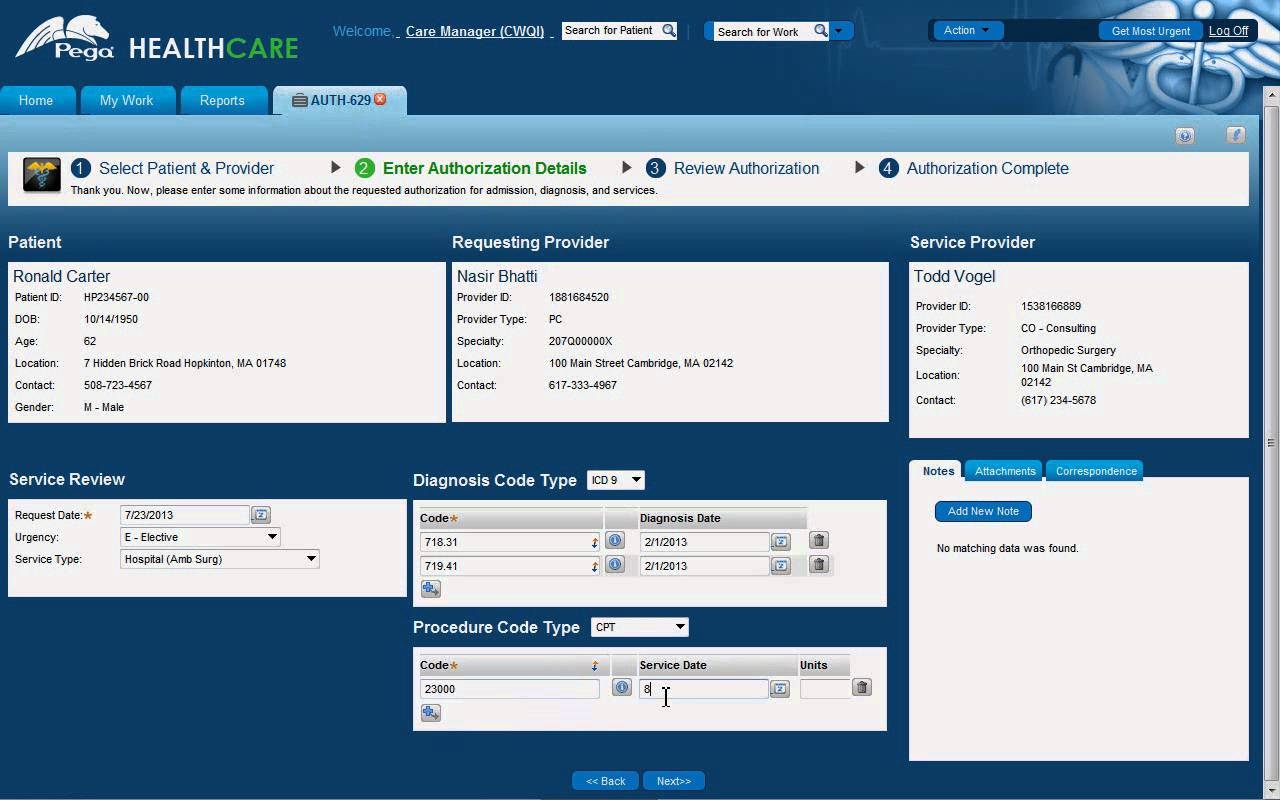
Task: Click the Search for Patient magnifier icon
Action: click(x=668, y=30)
